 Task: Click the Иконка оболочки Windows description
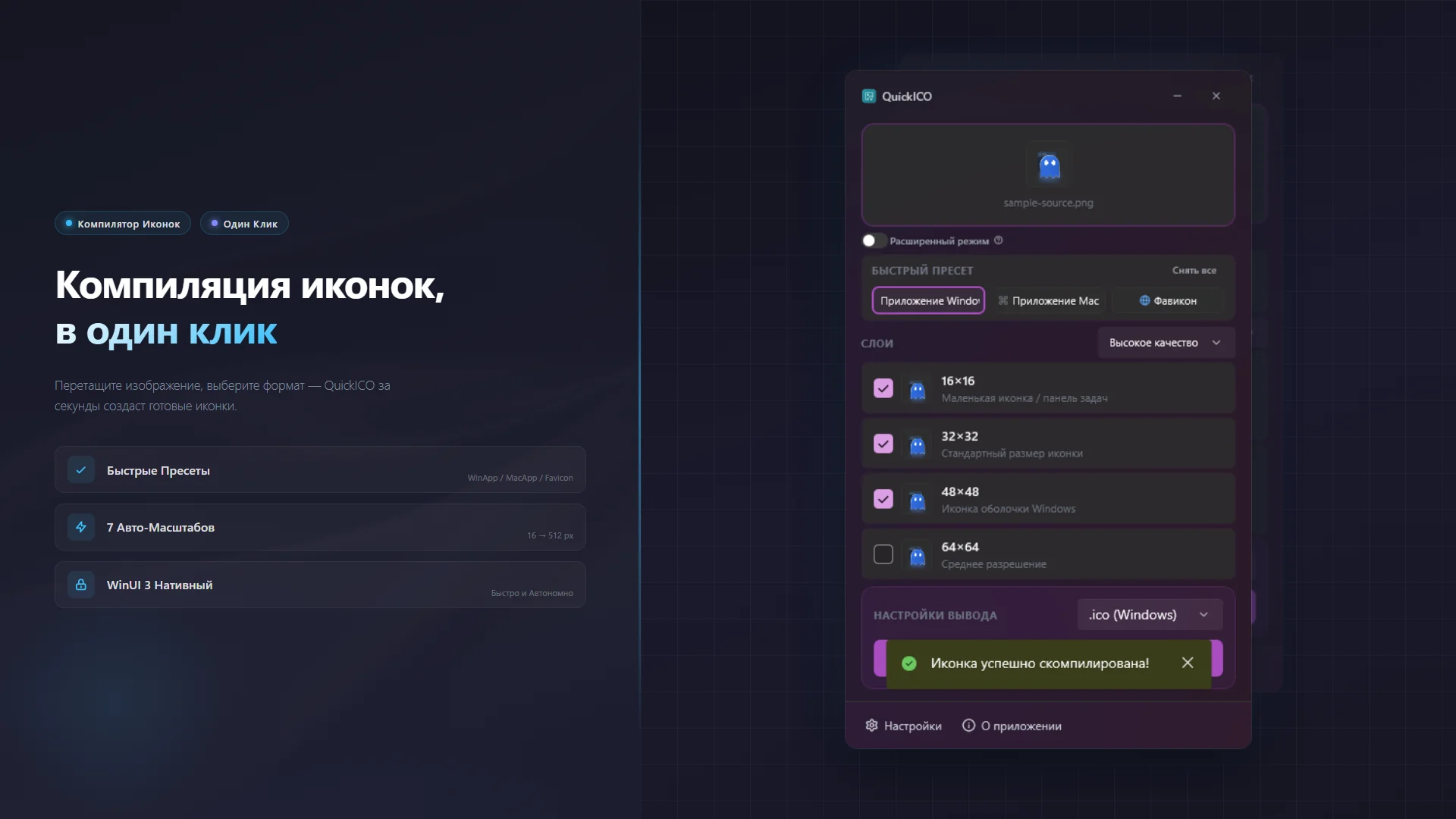(1009, 509)
